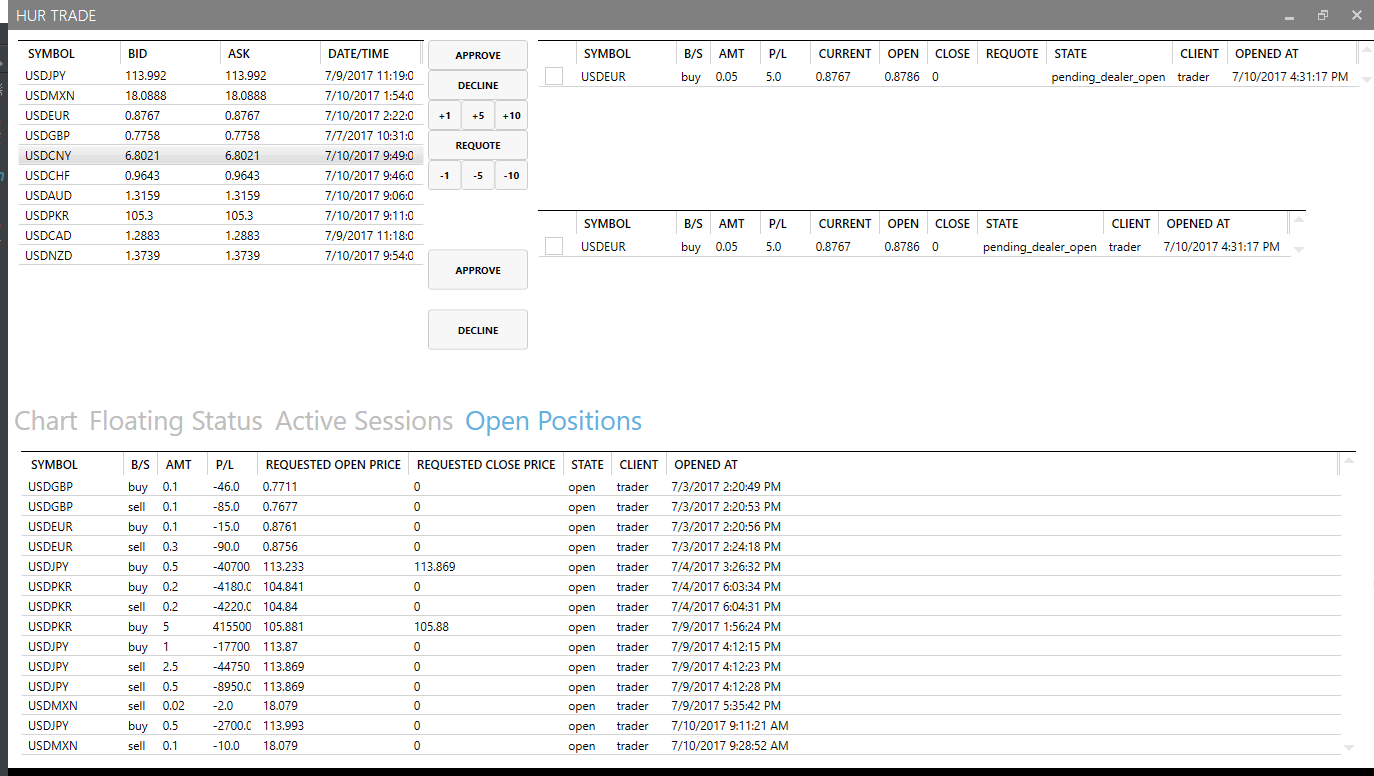This screenshot has width=1374, height=776.
Task: Click the lower DECLINE button
Action: pyautogui.click(x=478, y=330)
